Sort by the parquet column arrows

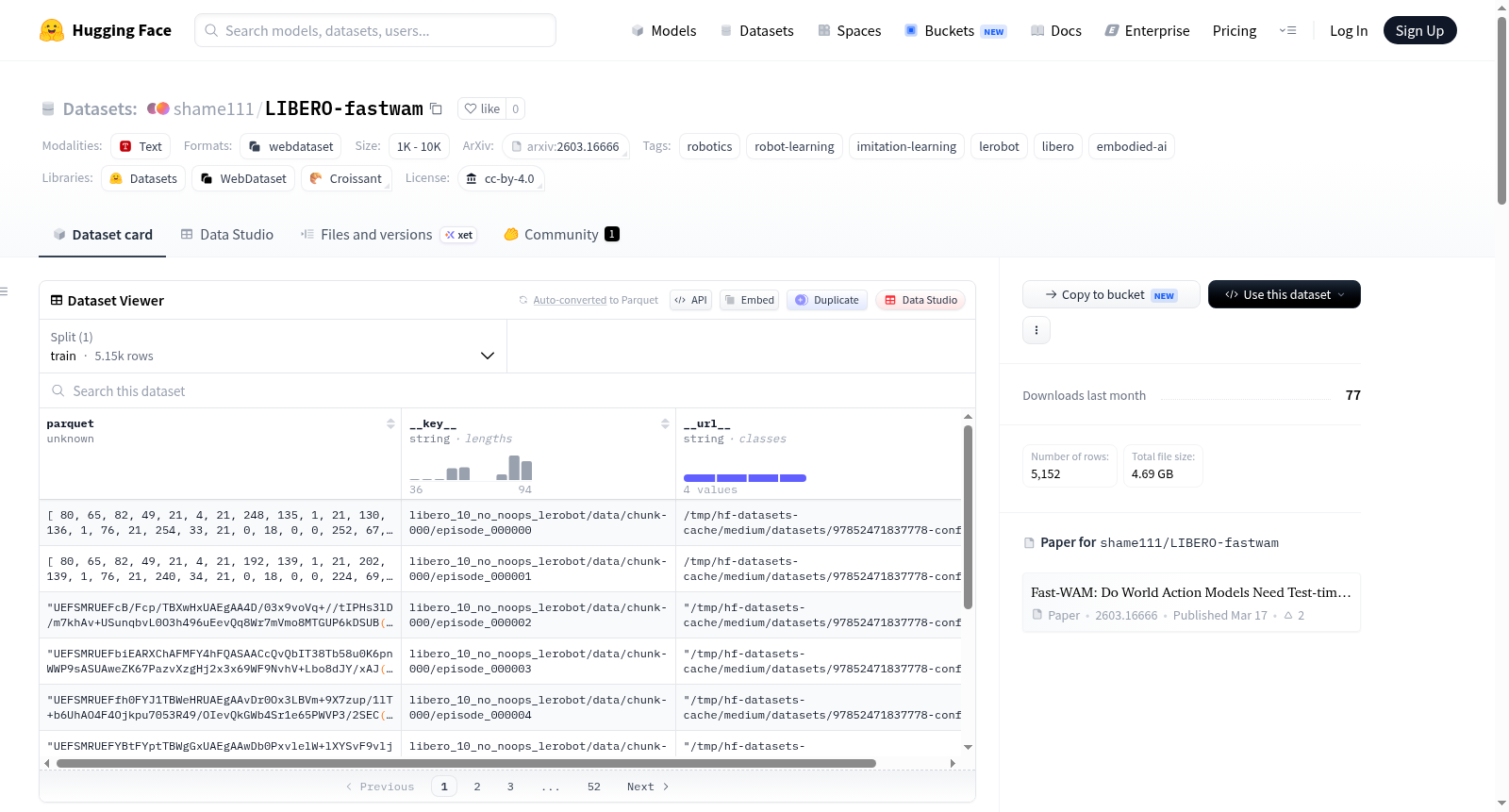coord(390,424)
